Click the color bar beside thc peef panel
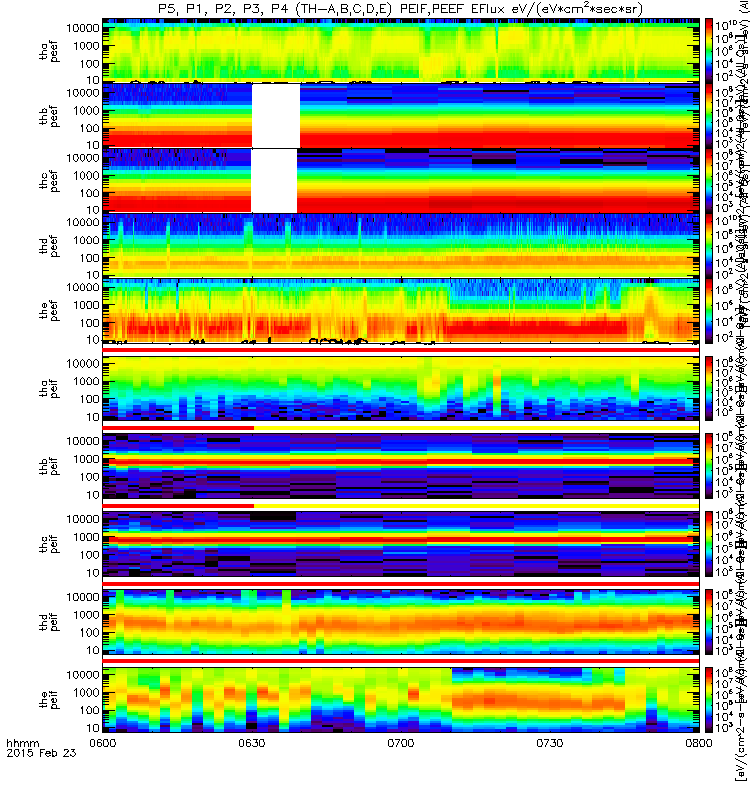The image size is (750, 800). [709, 180]
